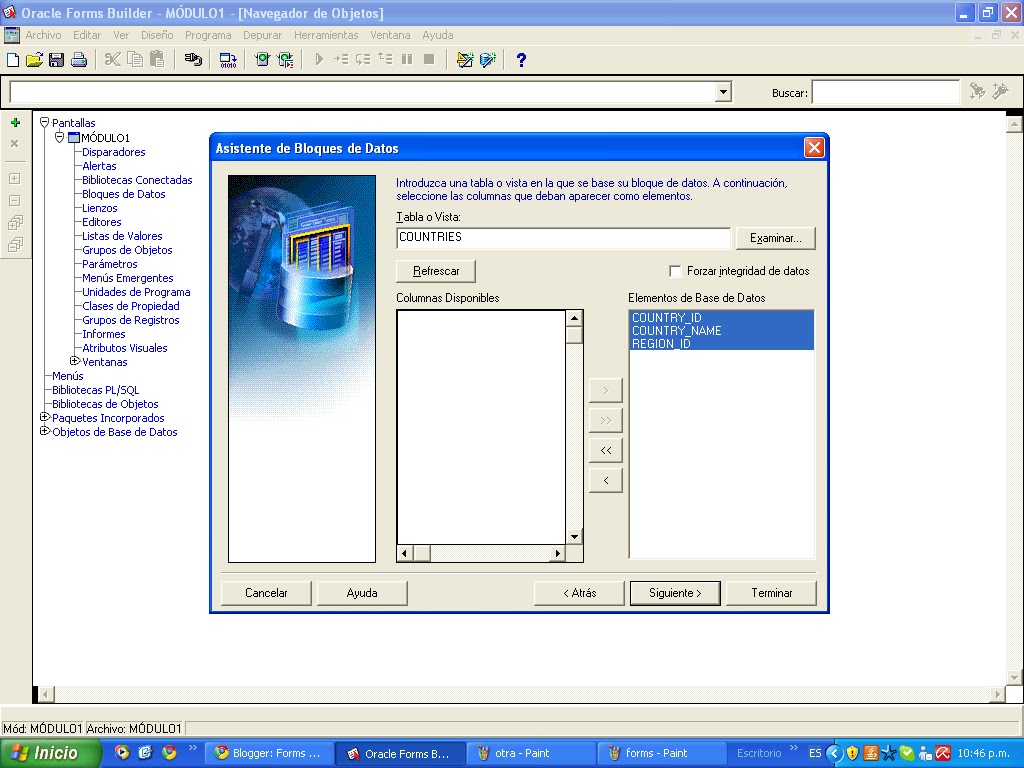The height and width of the screenshot is (768, 1024).
Task: Click the Expand All sidebar icon
Action: tap(15, 223)
